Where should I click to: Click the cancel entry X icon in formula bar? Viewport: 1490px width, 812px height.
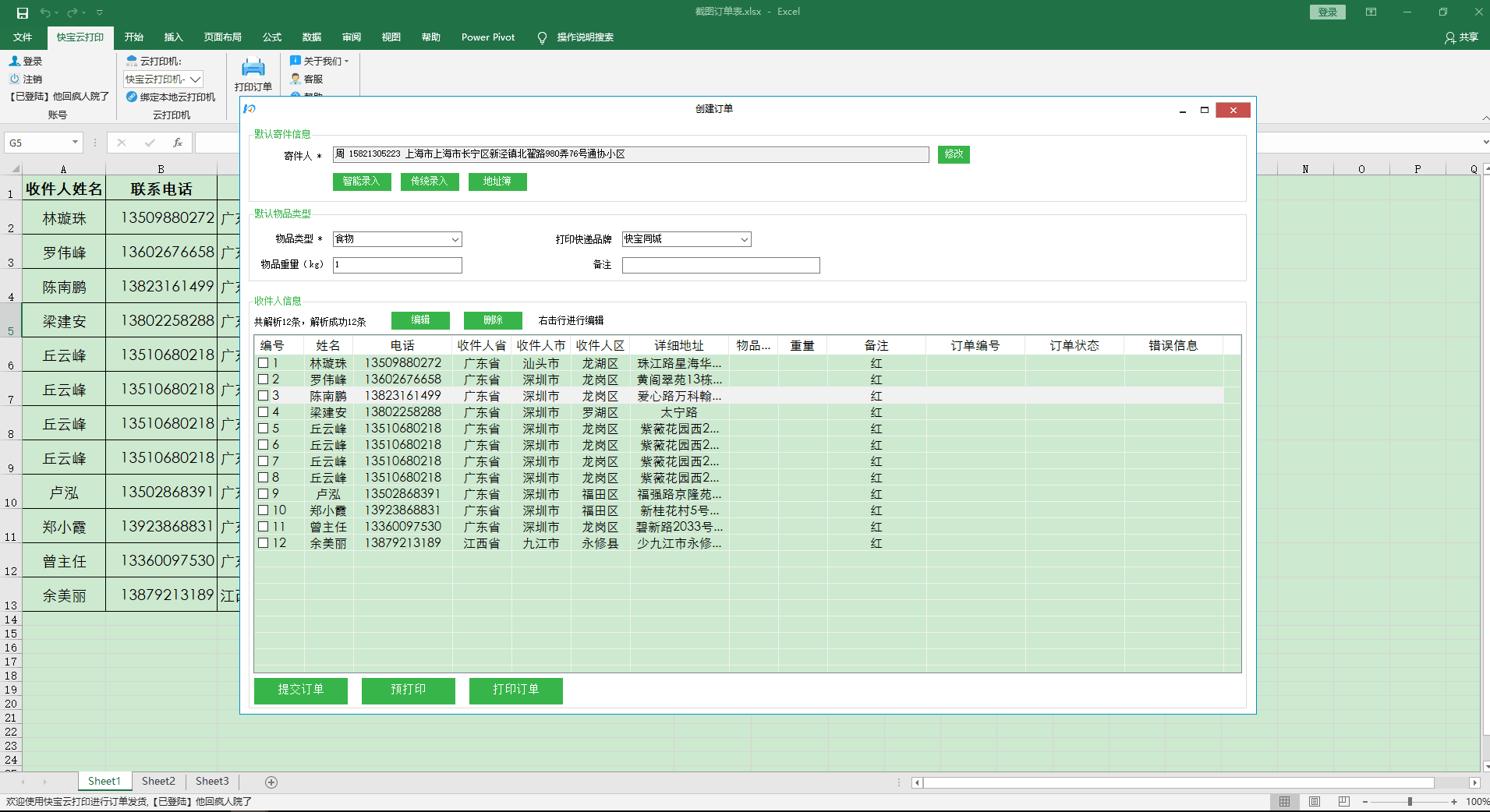122,143
